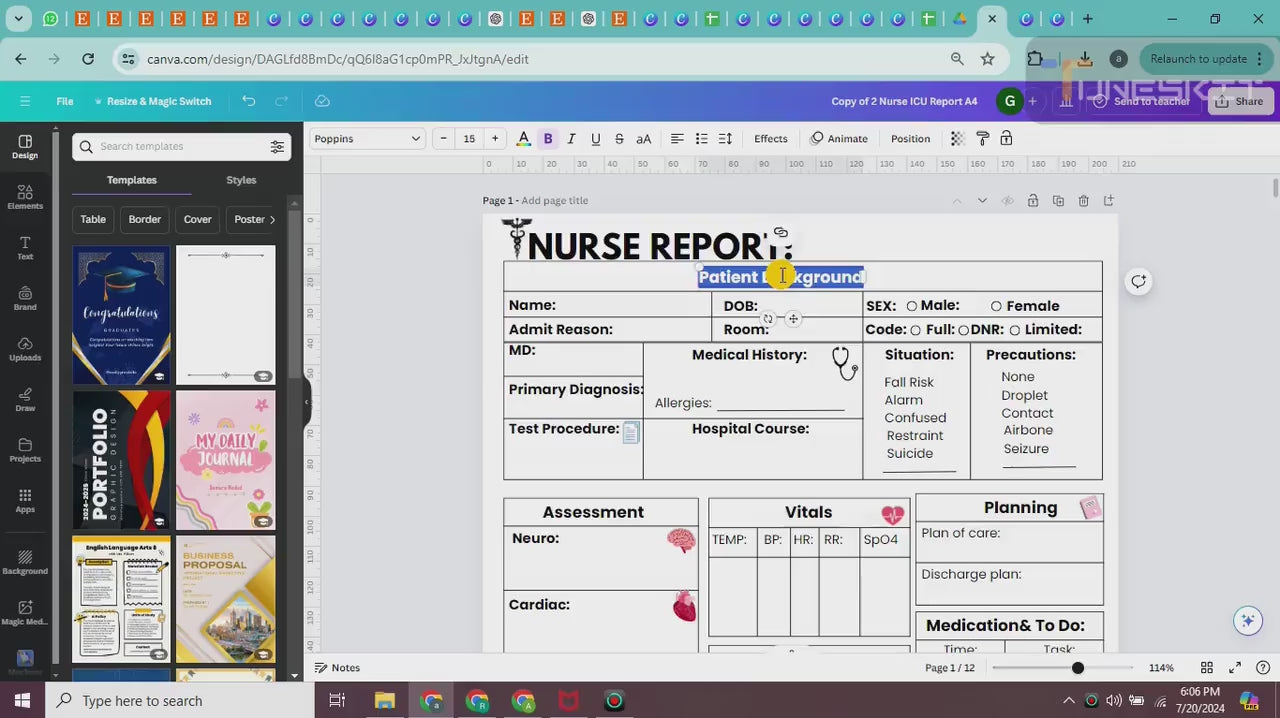This screenshot has height=718, width=1280.
Task: Open the Position panel
Action: pos(910,139)
